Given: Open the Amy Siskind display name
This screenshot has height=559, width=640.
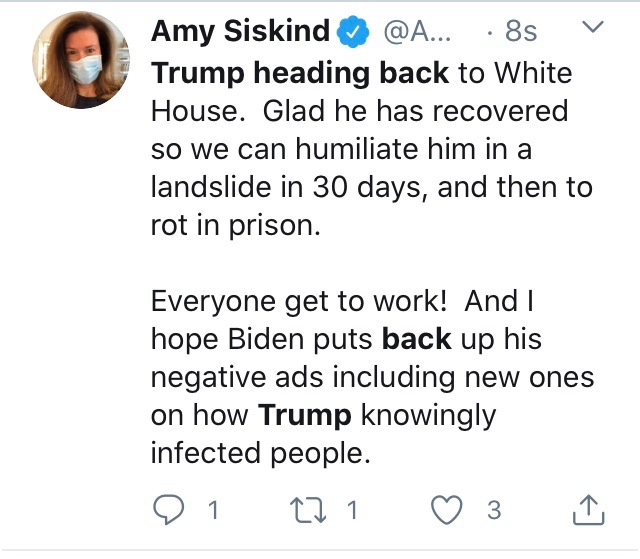Looking at the screenshot, I should [240, 31].
